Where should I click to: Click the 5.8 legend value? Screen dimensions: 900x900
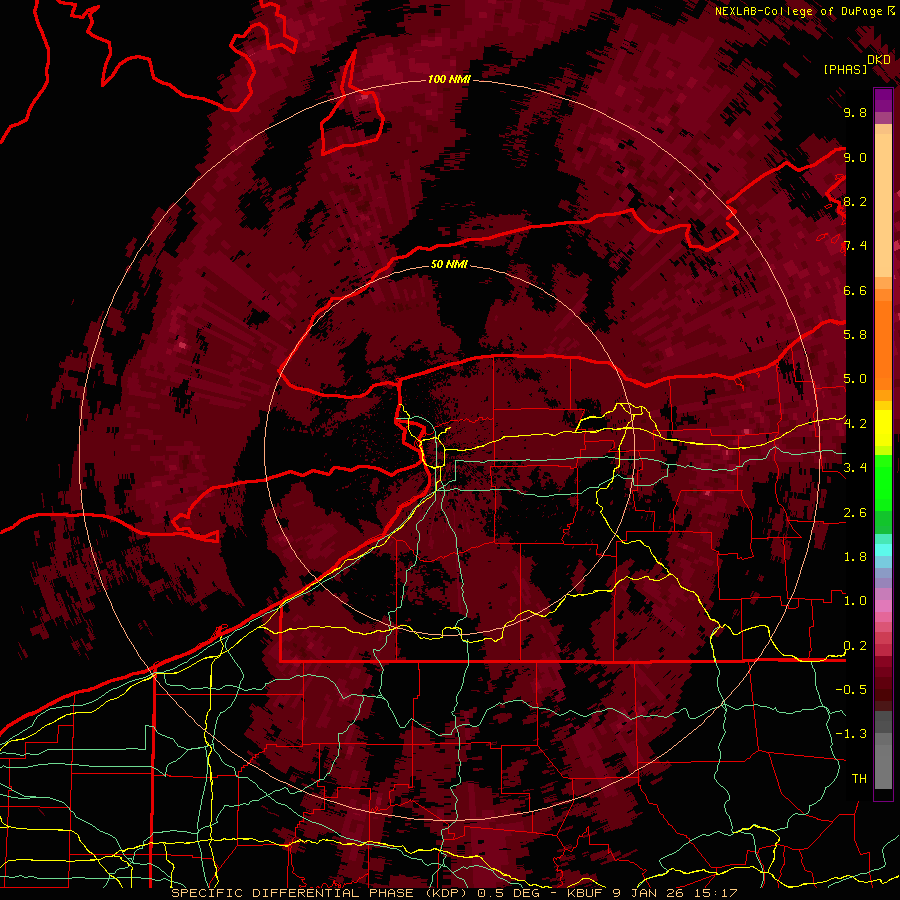coord(855,335)
